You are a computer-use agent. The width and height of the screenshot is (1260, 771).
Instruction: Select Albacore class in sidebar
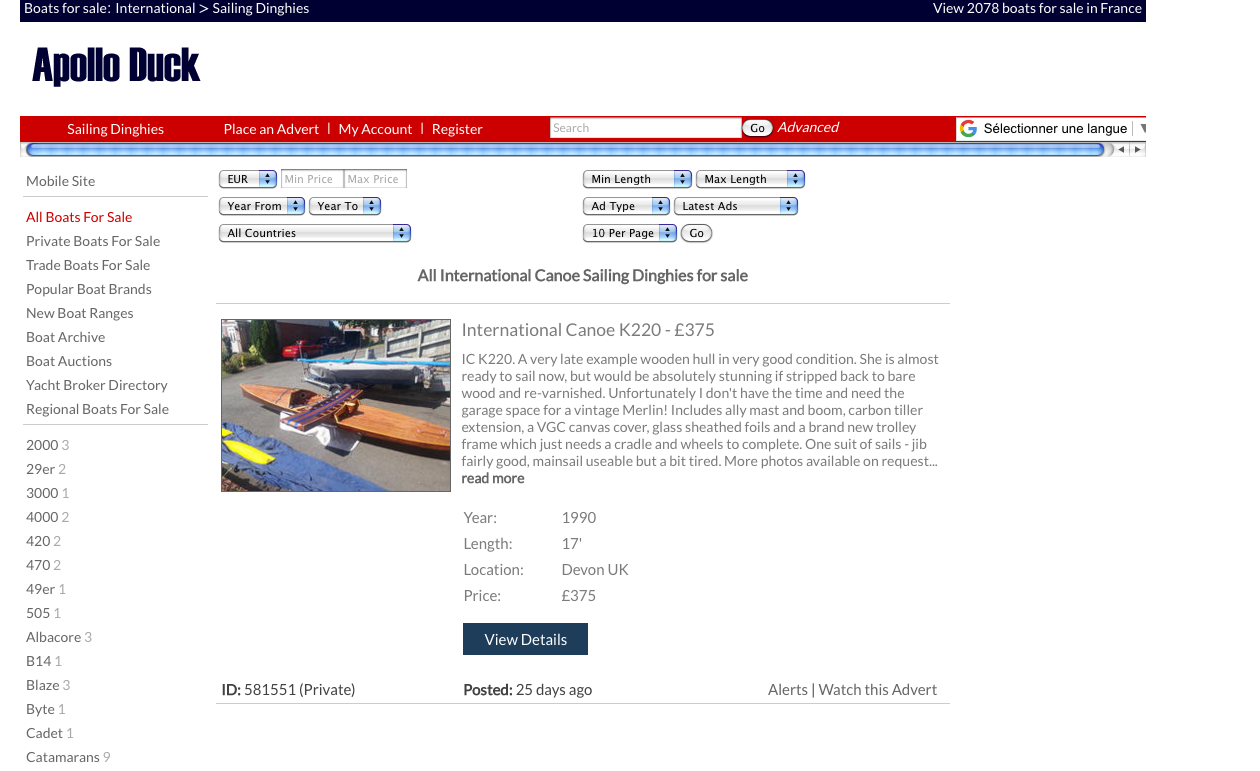(54, 637)
